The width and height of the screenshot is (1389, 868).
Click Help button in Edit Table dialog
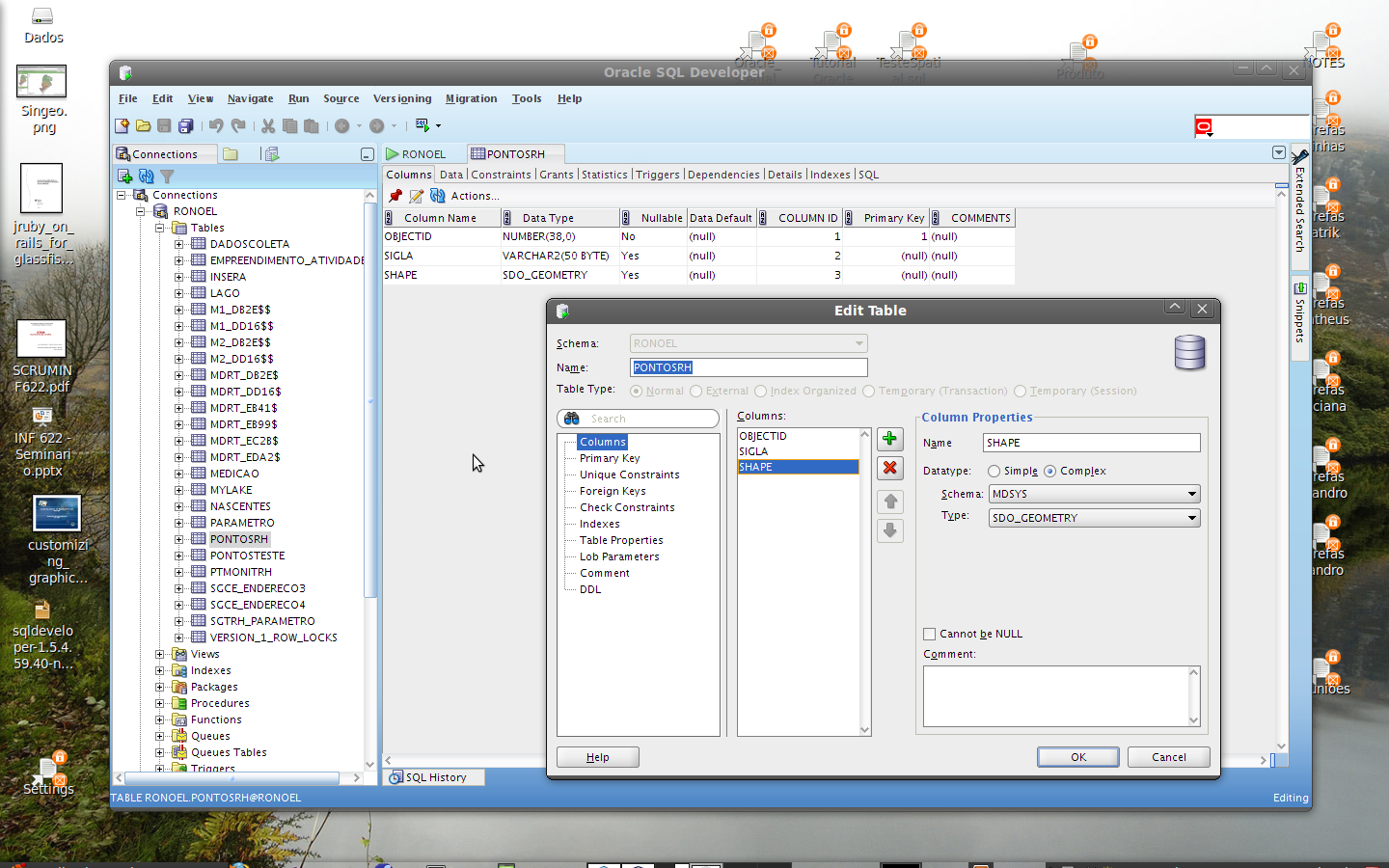point(598,757)
